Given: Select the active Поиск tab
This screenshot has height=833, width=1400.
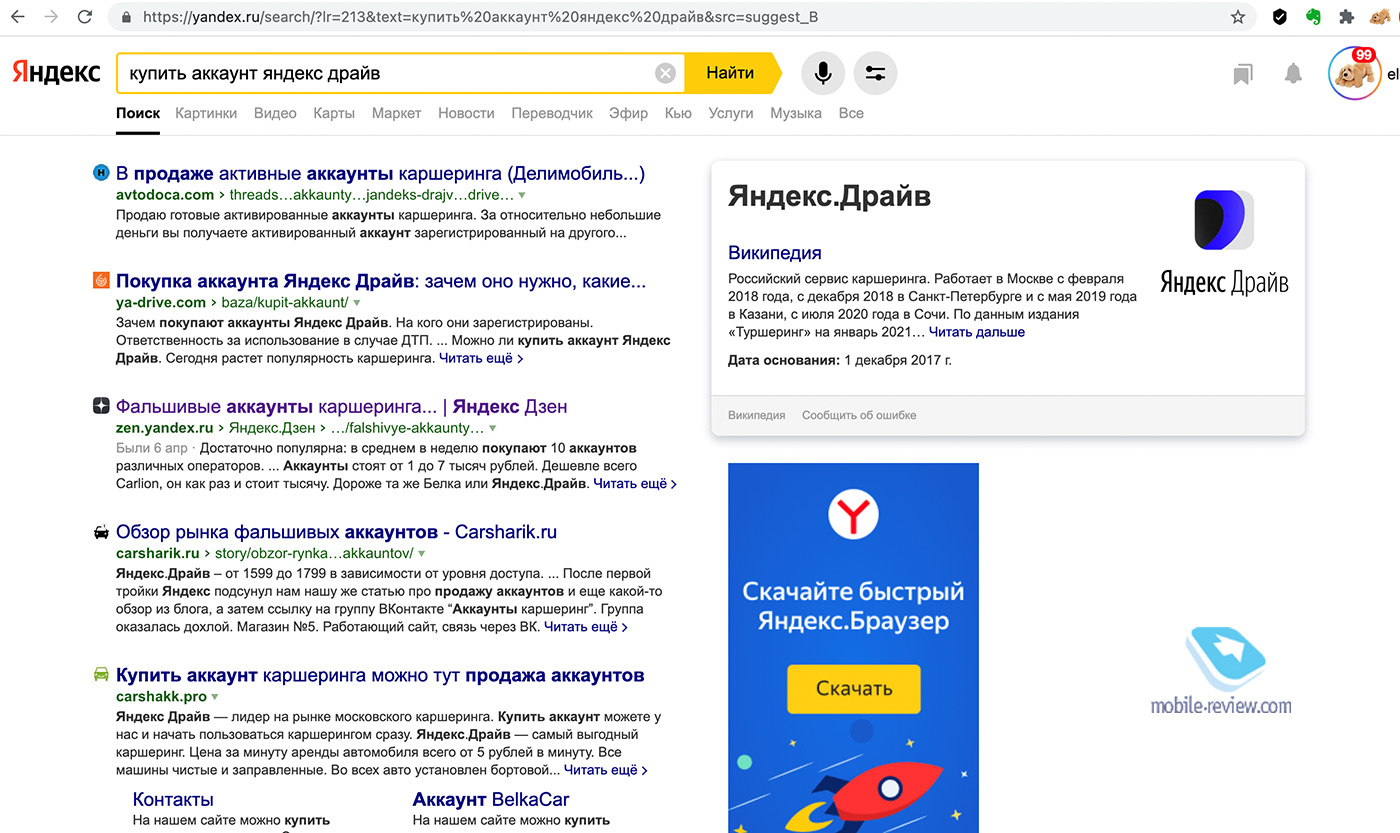Looking at the screenshot, I should coord(138,113).
